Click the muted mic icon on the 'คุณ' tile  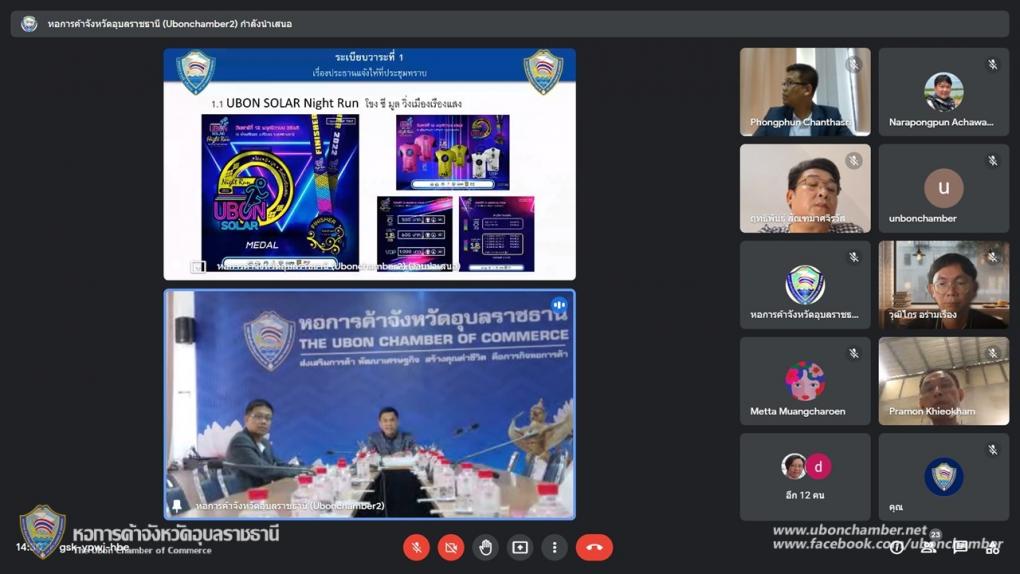coord(993,450)
